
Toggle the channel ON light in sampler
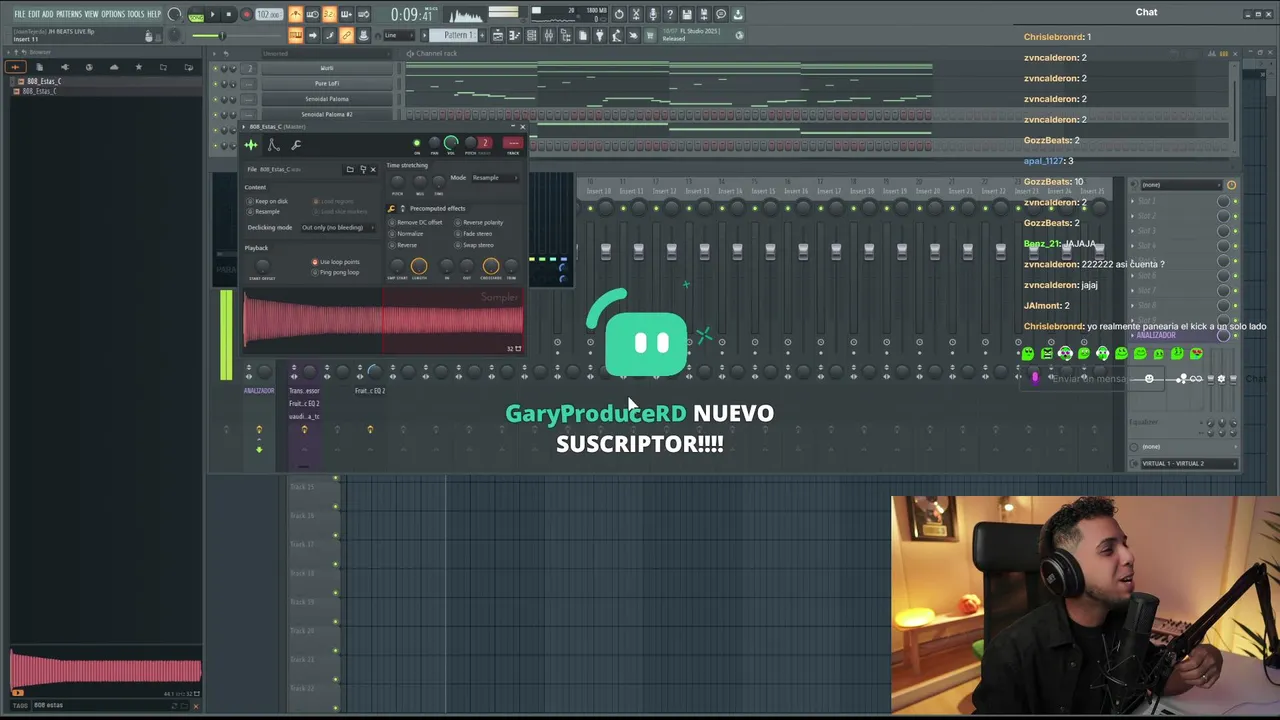click(x=417, y=144)
